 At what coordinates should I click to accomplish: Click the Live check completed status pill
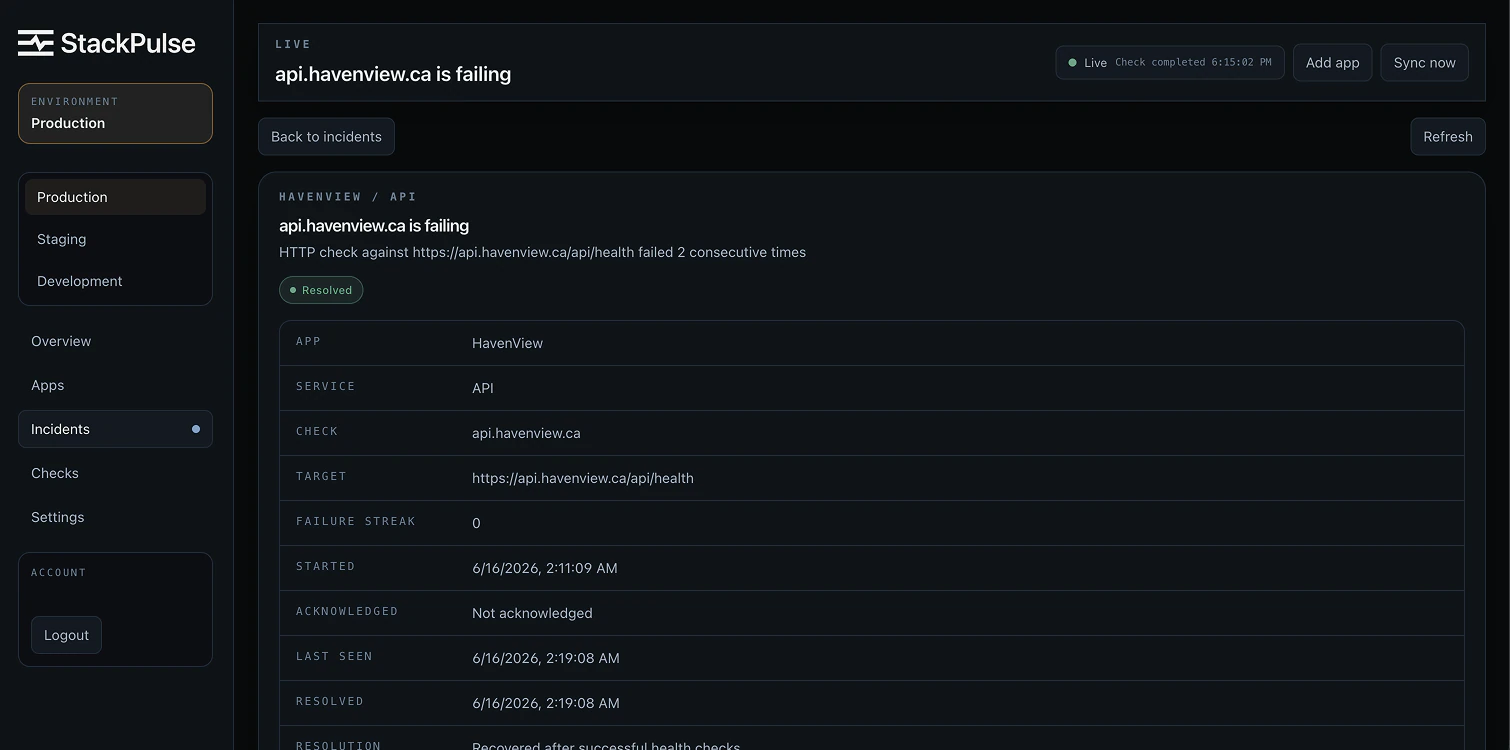(1170, 62)
